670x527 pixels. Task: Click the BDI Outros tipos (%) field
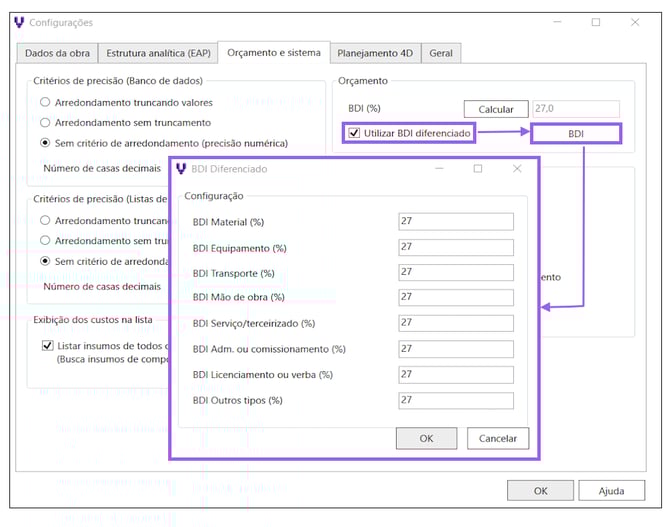[x=455, y=400]
